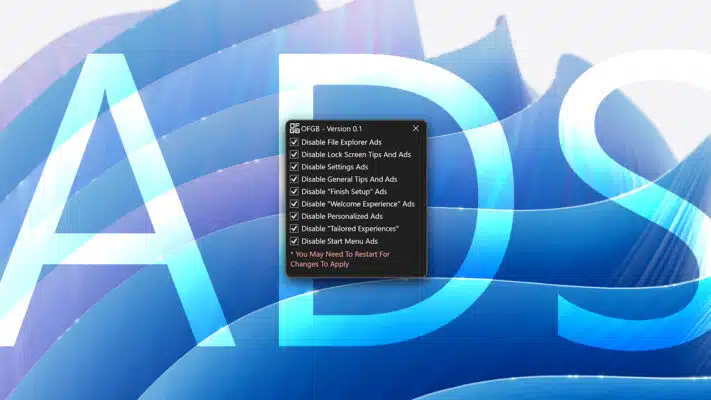Close the OFGB window
The width and height of the screenshot is (711, 400).
[x=416, y=128]
